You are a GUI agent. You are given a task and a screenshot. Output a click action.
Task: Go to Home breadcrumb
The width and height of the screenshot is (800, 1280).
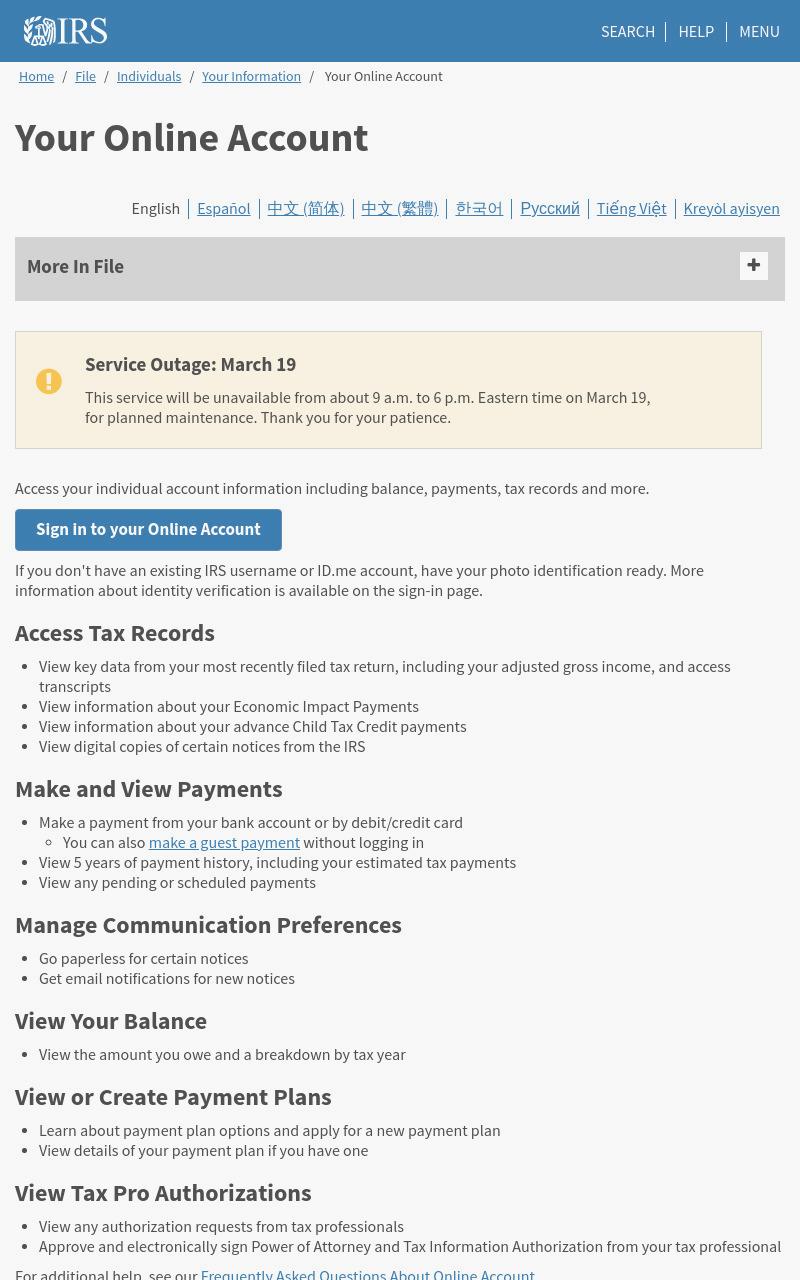tap(36, 76)
